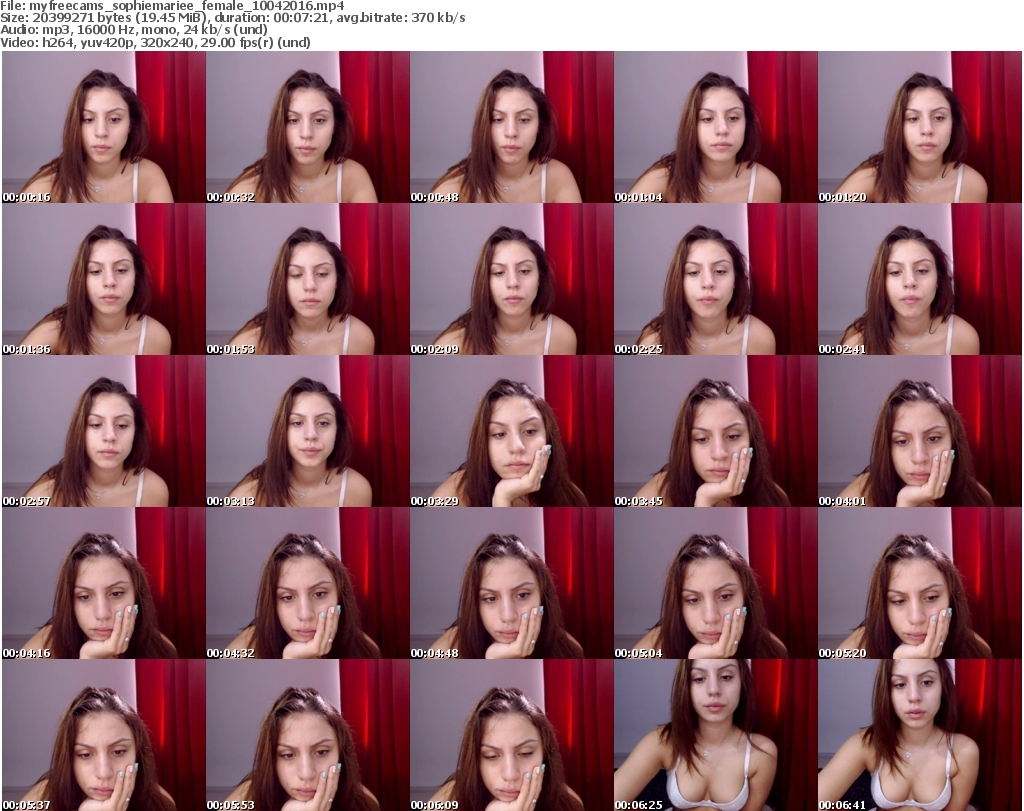Choose the frame at 00:03:29
Screen dimensions: 1024x811
512,431
